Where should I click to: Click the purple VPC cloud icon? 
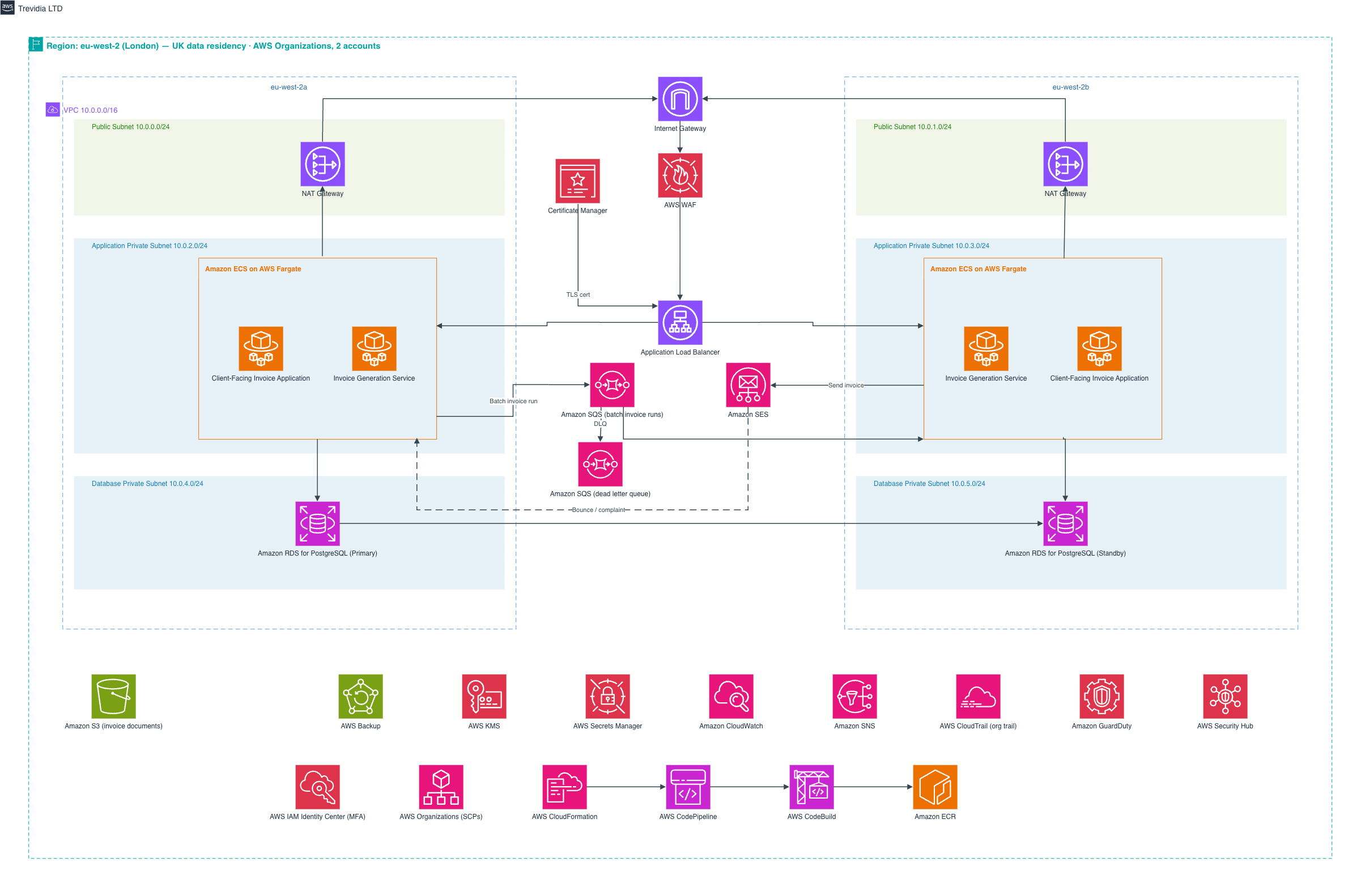tap(53, 110)
